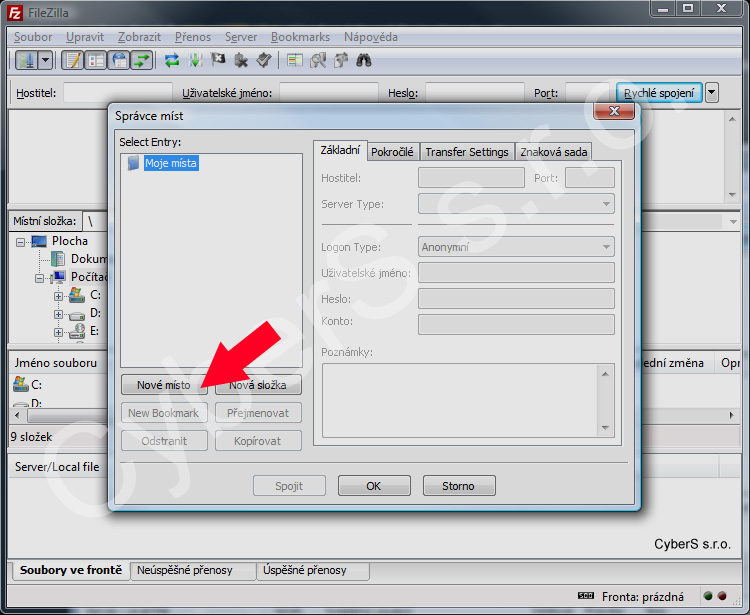
Task: Toggle directory comparison icon
Action: point(318,60)
